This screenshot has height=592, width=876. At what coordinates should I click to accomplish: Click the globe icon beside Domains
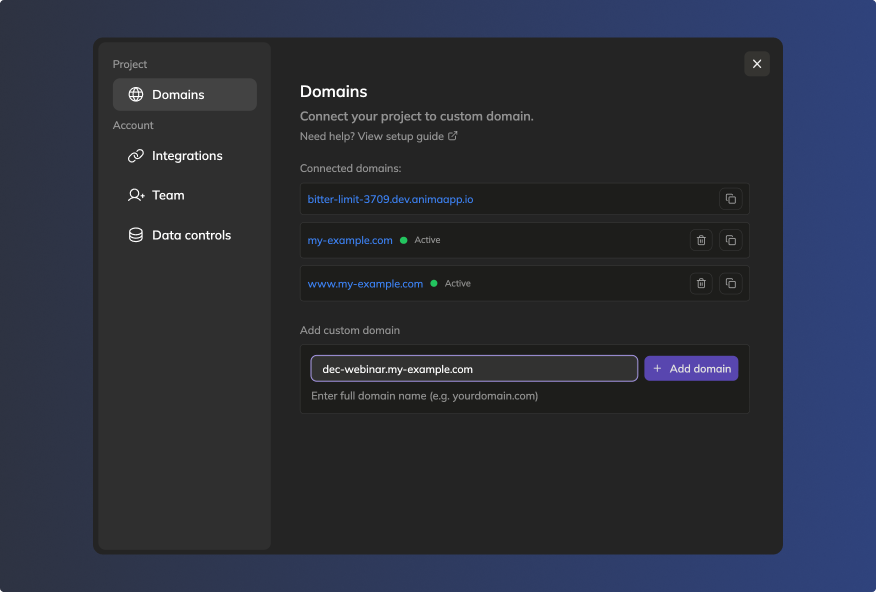[136, 94]
